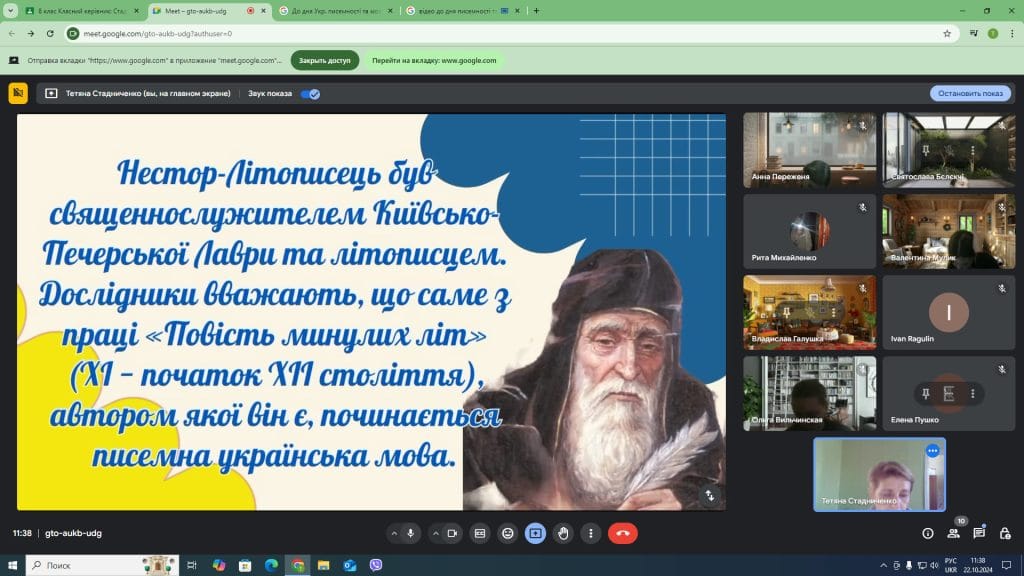Open Viber from the Windows taskbar
Image resolution: width=1024 pixels, height=576 pixels.
(x=376, y=565)
